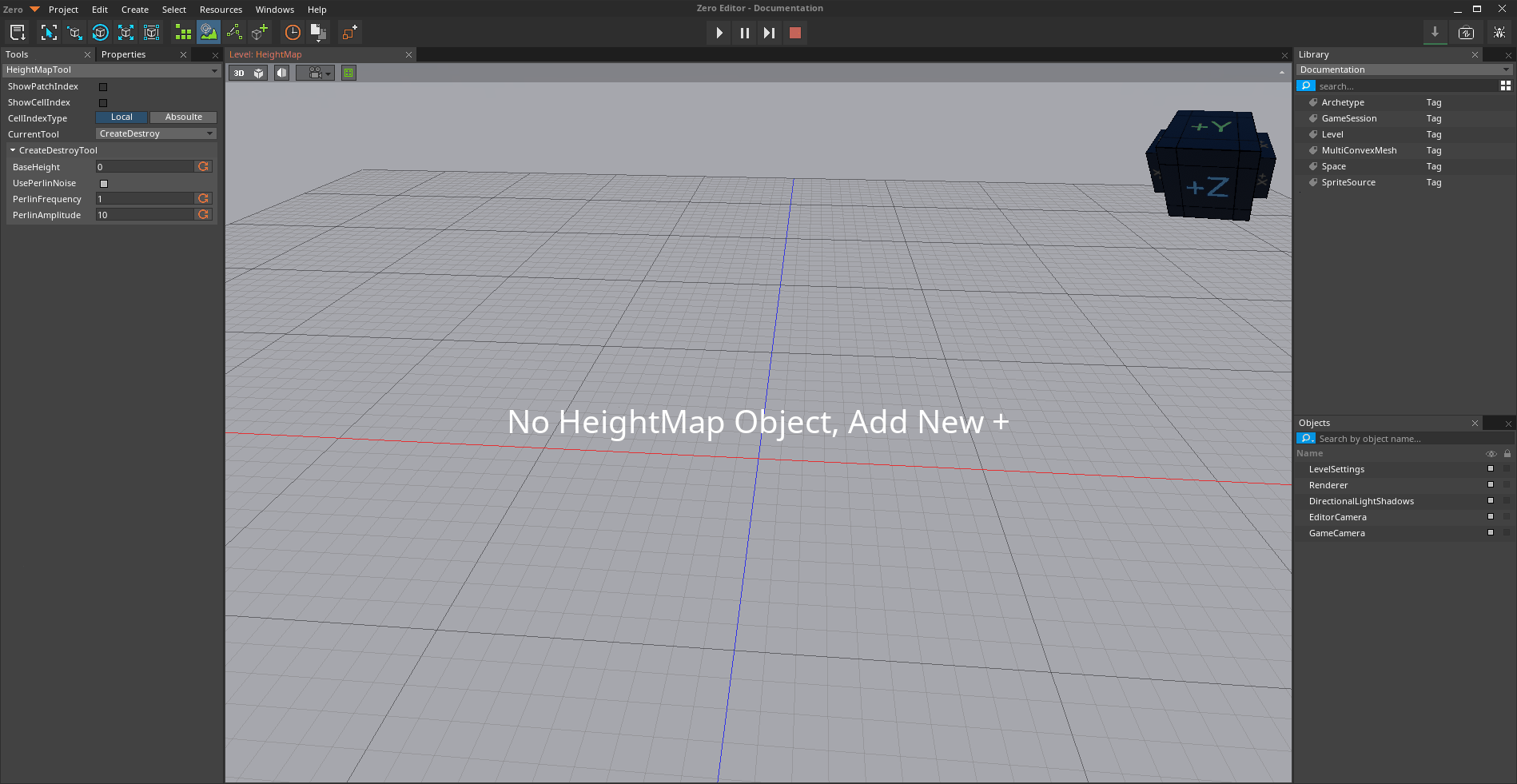Screen dimensions: 1517x784
Task: Collapse the CreateDestroyTool section
Action: tap(13, 150)
